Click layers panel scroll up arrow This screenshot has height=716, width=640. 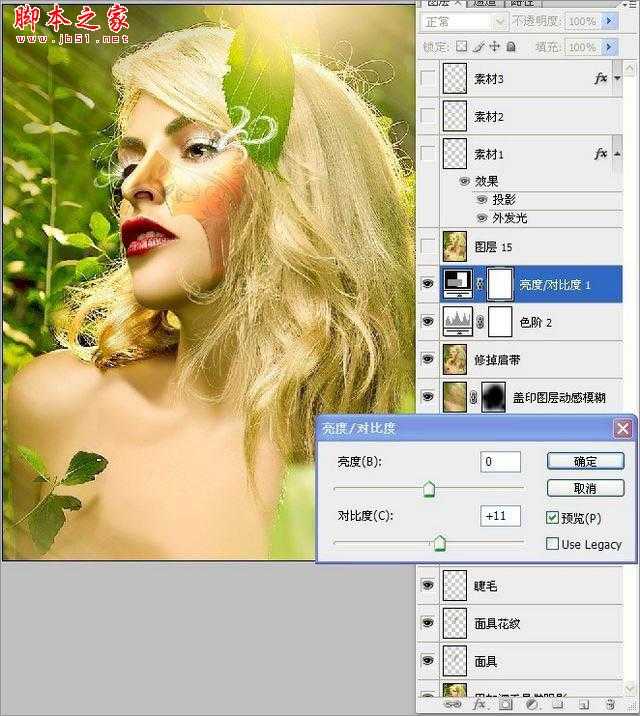(630, 68)
